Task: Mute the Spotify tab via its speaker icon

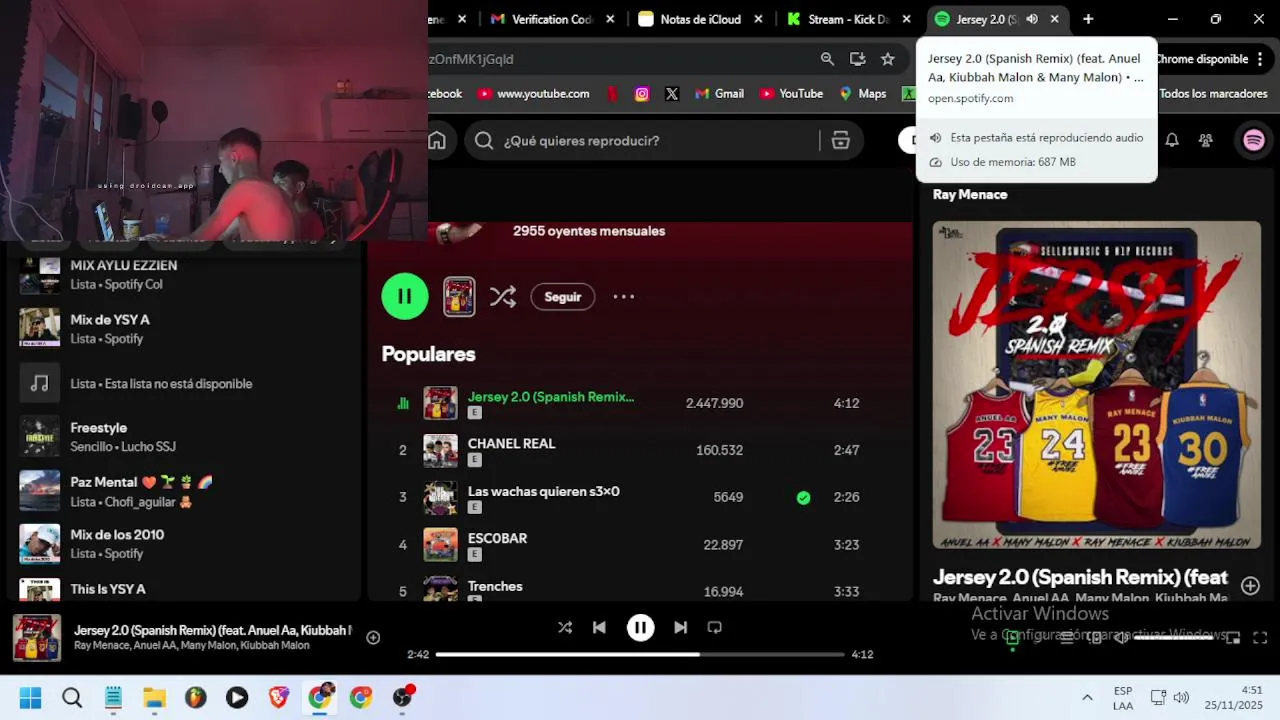Action: 1032,19
